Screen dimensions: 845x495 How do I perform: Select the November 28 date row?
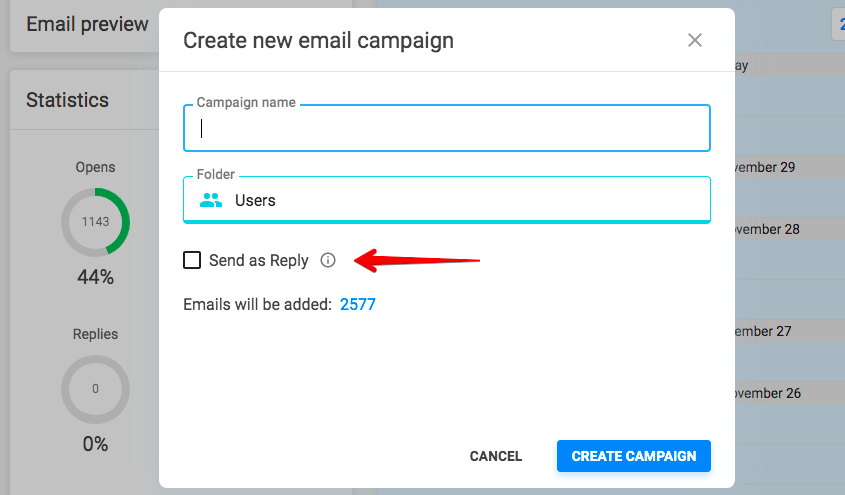[x=790, y=229]
